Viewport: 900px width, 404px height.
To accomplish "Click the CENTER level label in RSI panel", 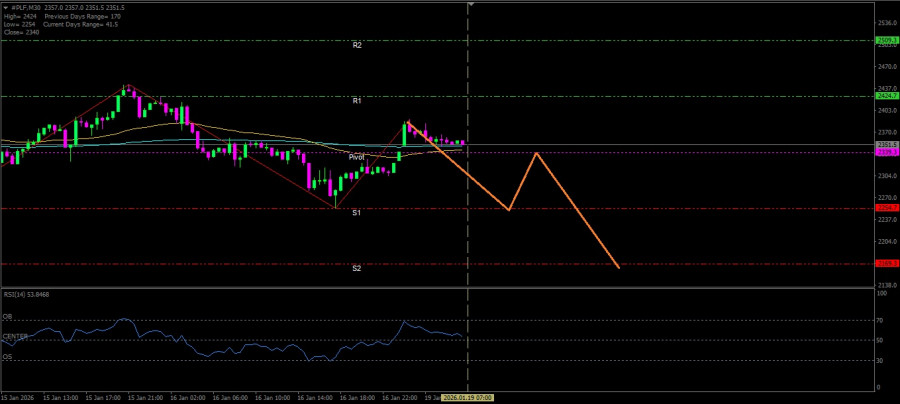I will click(x=14, y=336).
